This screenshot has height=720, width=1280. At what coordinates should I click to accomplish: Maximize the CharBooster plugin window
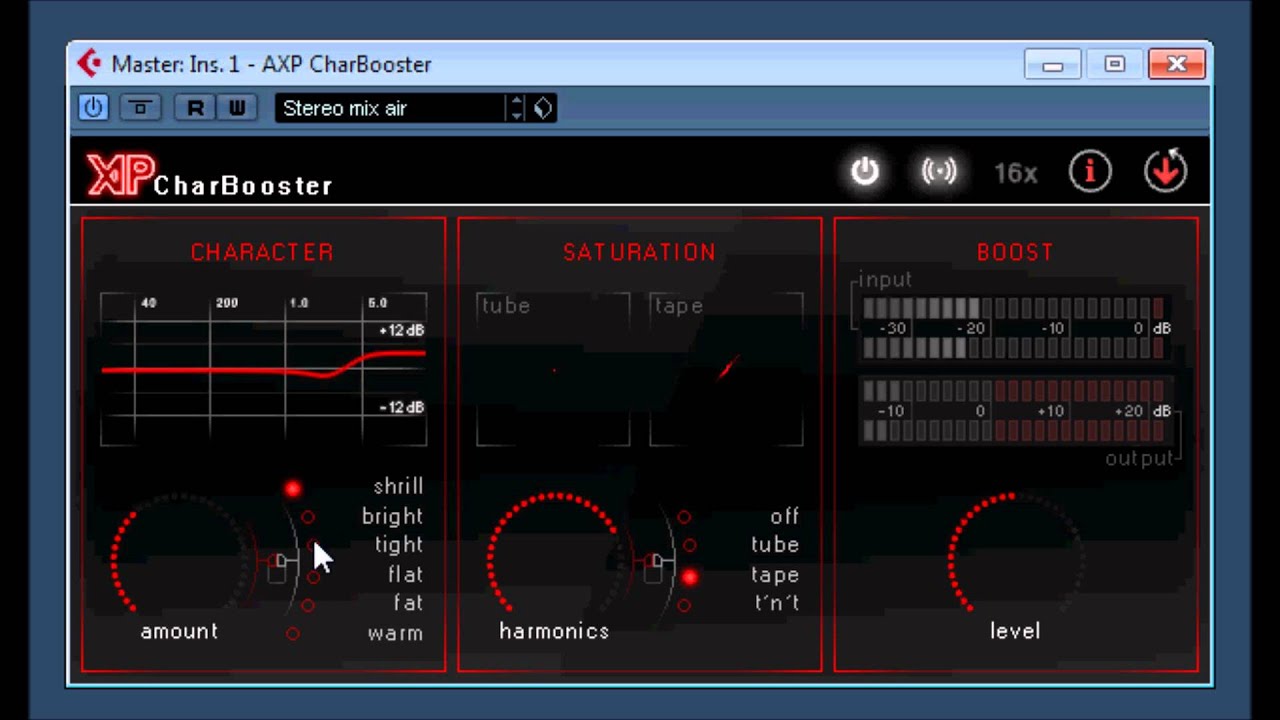(x=1114, y=65)
